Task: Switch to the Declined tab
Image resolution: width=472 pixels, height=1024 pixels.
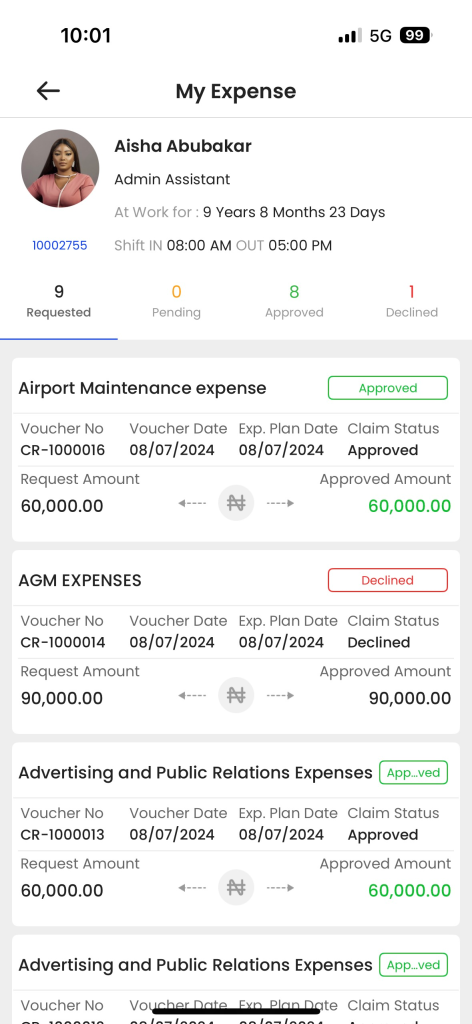Action: pyautogui.click(x=412, y=301)
